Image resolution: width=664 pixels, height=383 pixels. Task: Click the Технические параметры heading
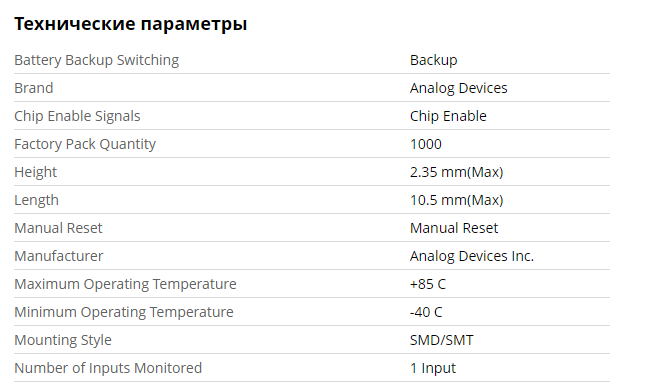[x=130, y=24]
